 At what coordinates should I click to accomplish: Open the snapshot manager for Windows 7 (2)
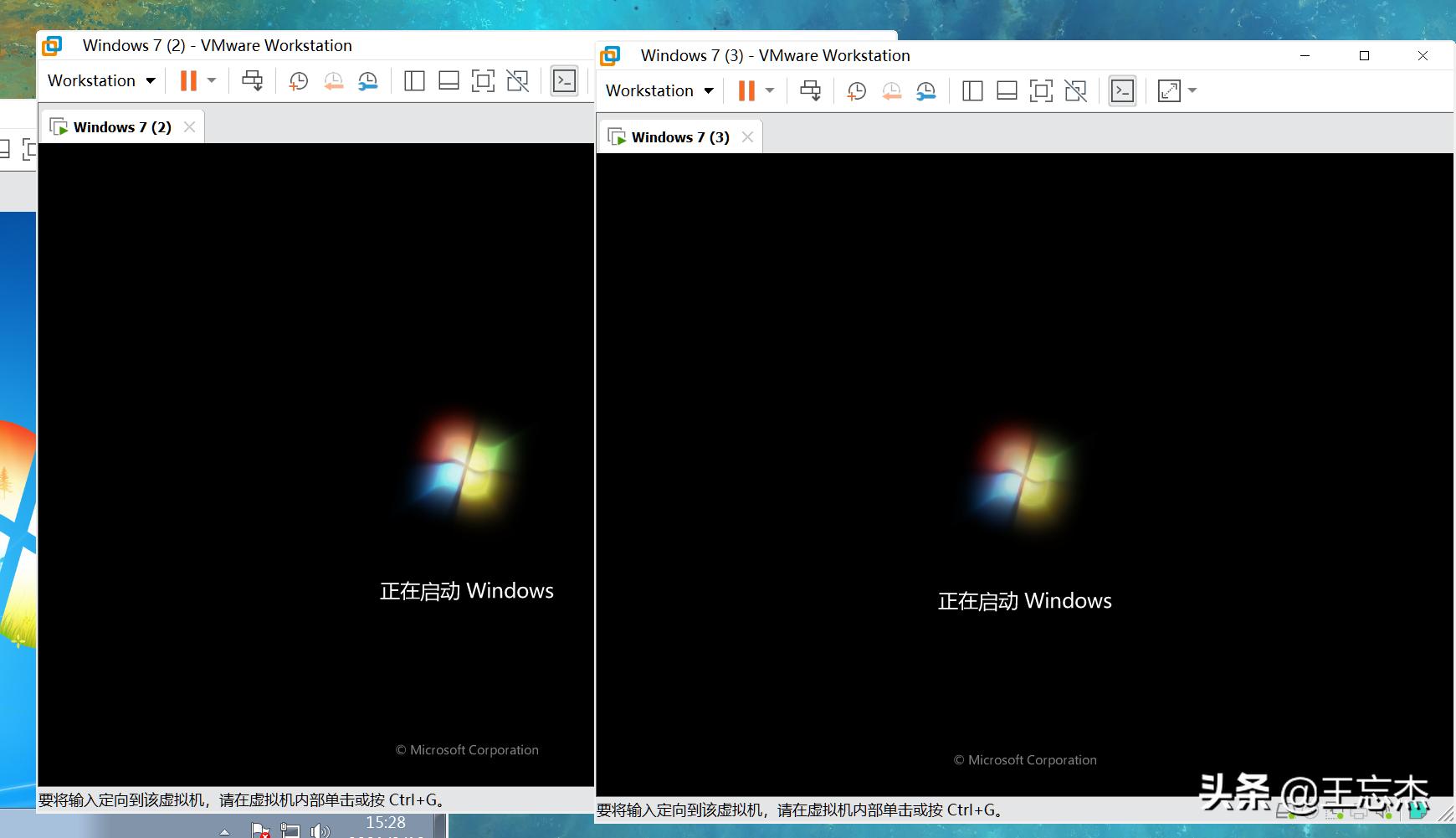click(x=367, y=80)
